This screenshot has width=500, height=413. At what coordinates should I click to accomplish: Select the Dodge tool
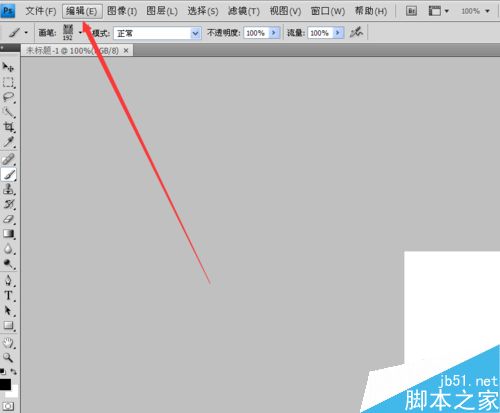pyautogui.click(x=8, y=264)
